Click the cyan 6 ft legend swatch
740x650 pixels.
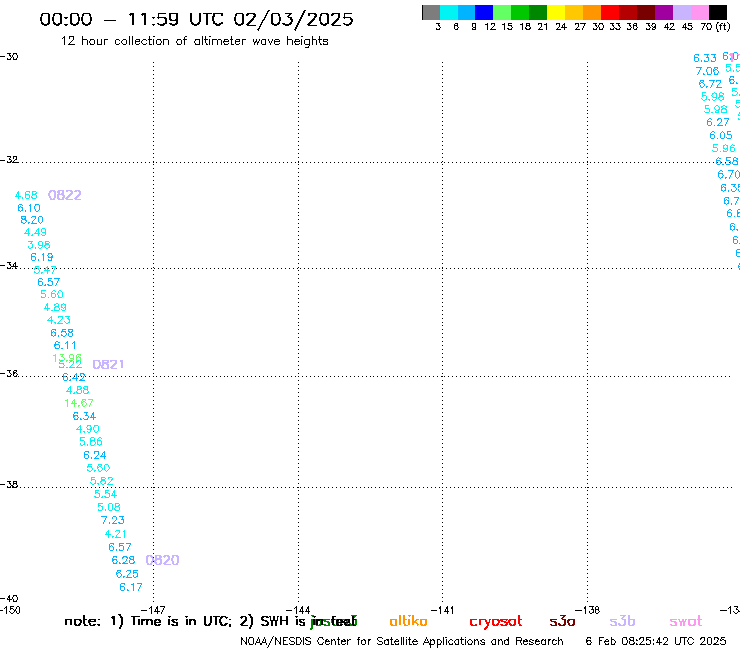click(449, 12)
